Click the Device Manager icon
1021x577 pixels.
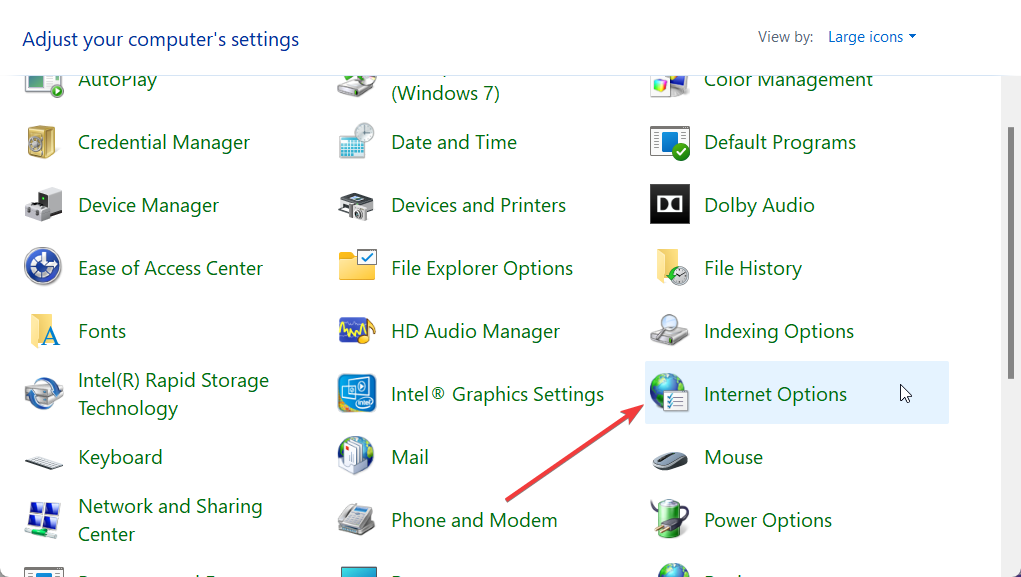click(x=44, y=205)
